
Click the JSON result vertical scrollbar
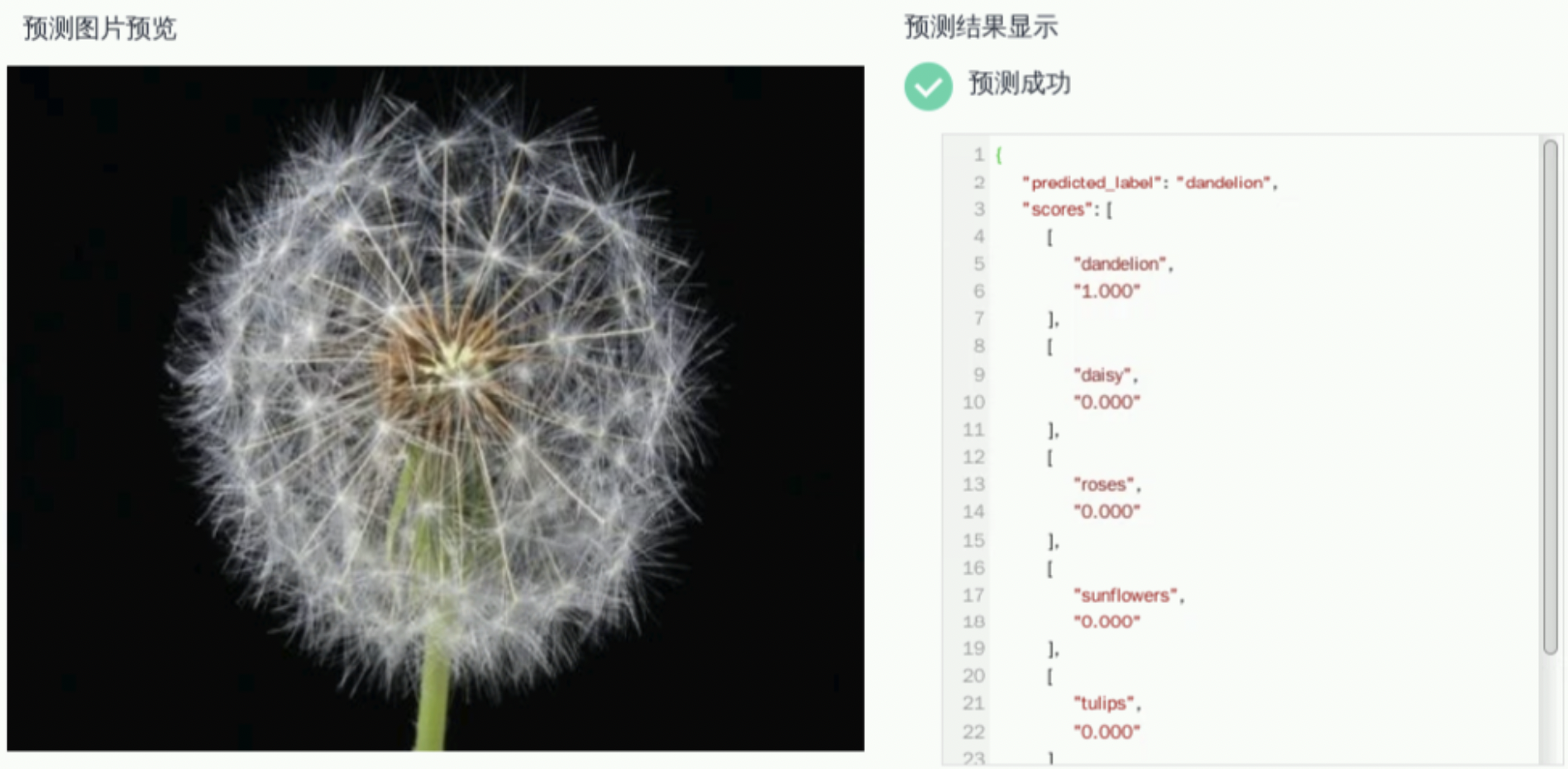1550,397
